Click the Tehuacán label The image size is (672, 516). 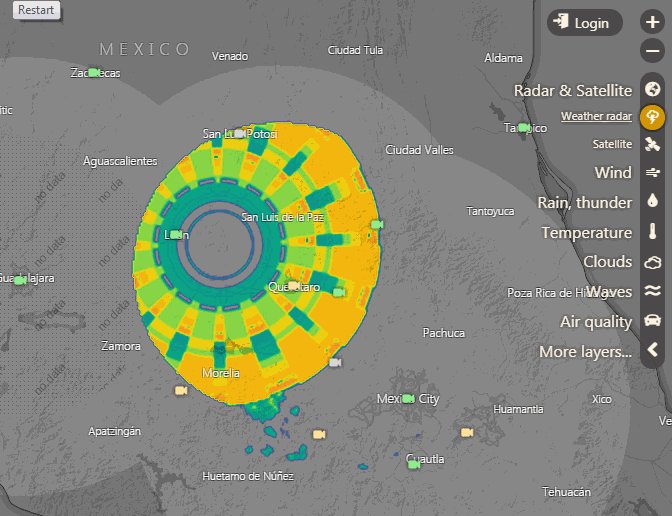pyautogui.click(x=566, y=492)
